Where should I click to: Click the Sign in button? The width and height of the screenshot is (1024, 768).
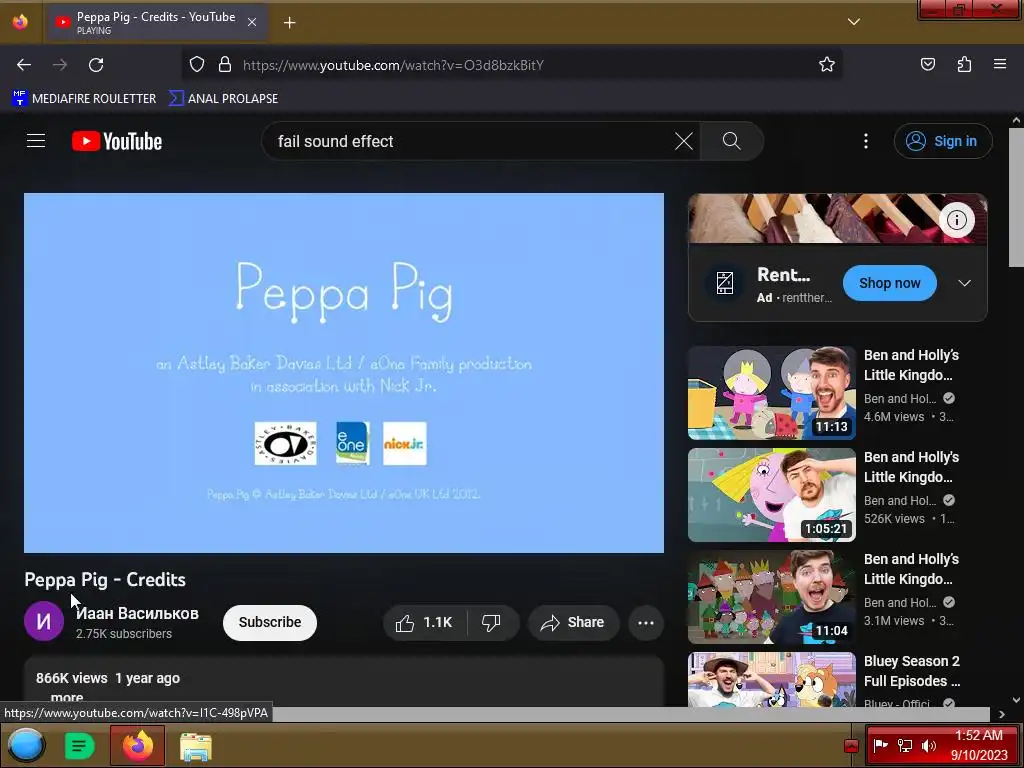(x=943, y=141)
